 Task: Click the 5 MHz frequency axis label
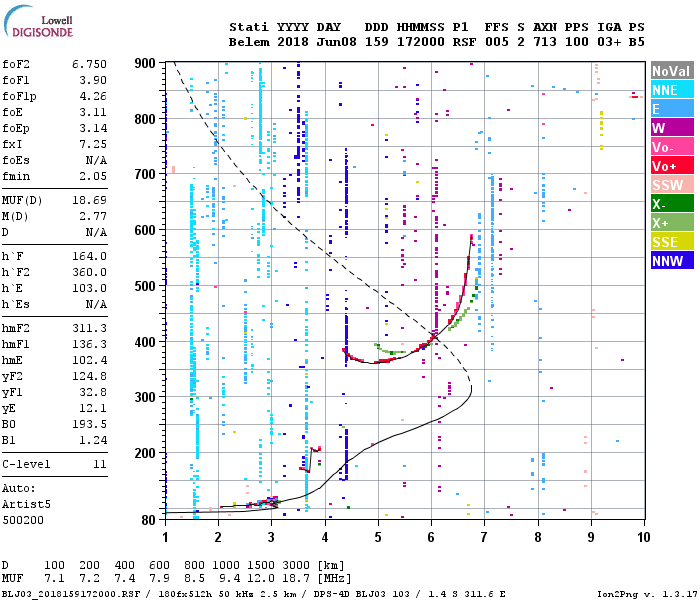pos(378,537)
